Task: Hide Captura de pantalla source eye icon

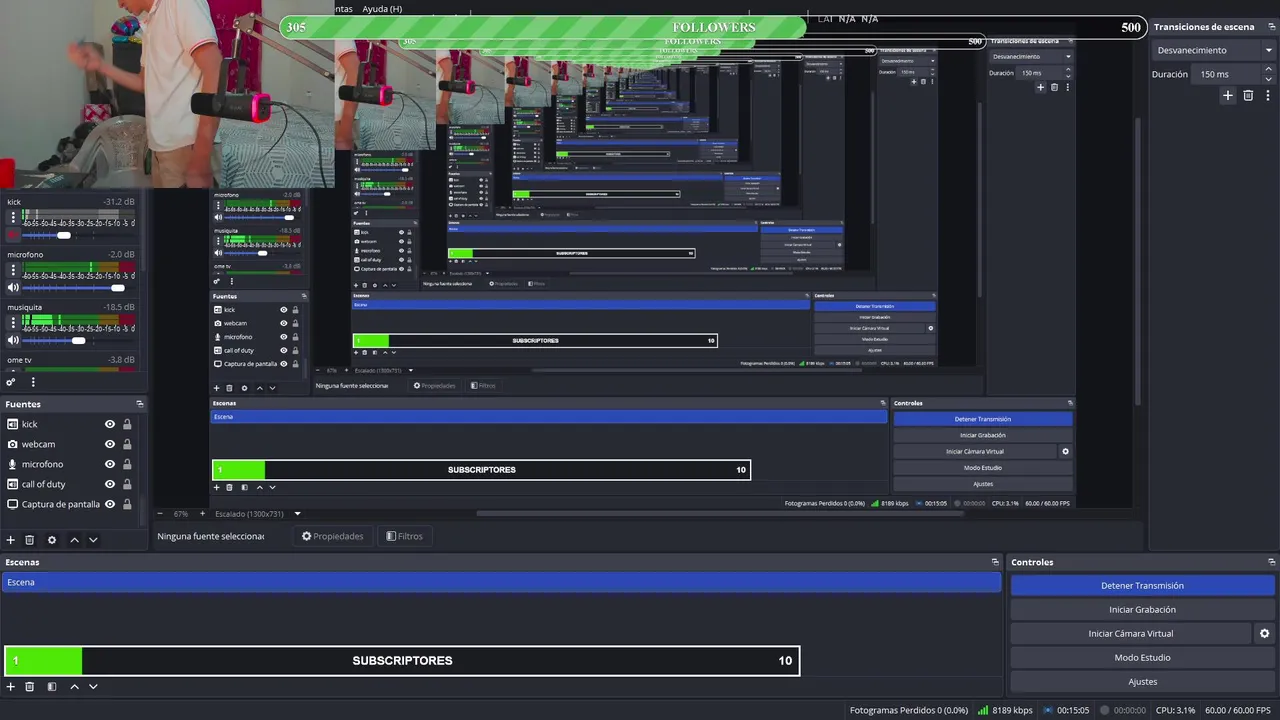Action: (110, 504)
